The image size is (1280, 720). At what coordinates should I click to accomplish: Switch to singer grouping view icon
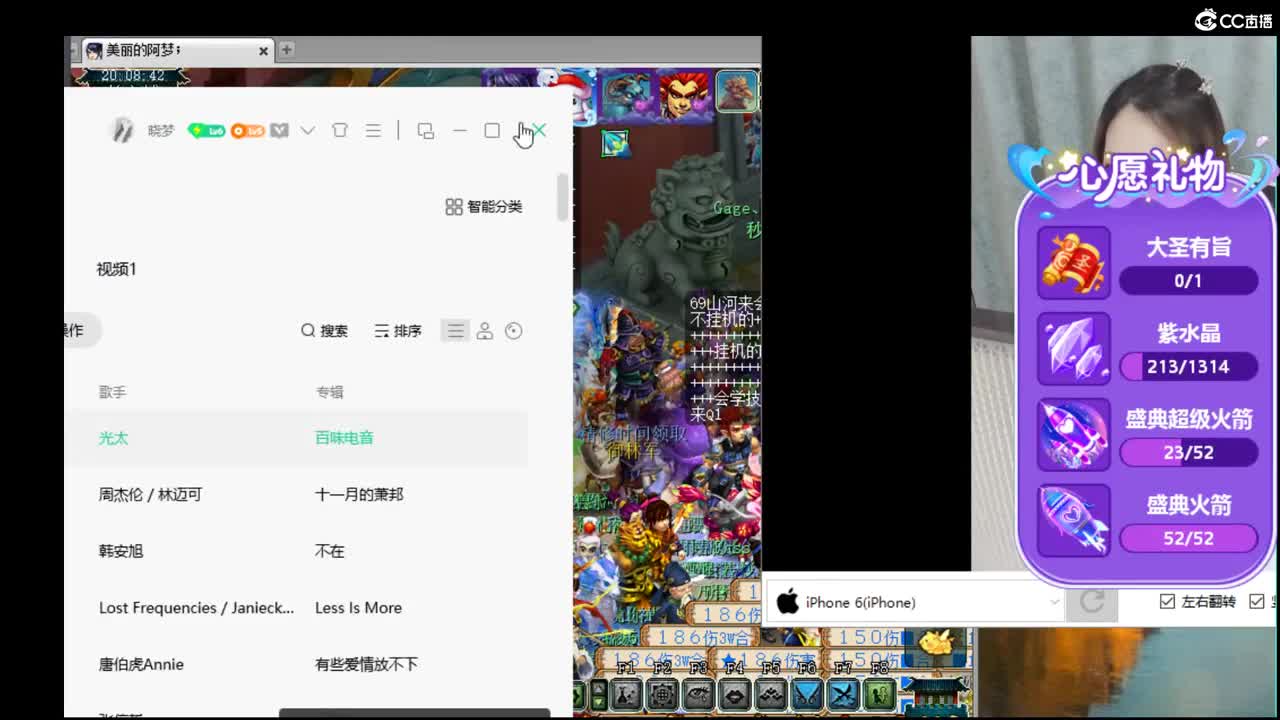tap(485, 331)
